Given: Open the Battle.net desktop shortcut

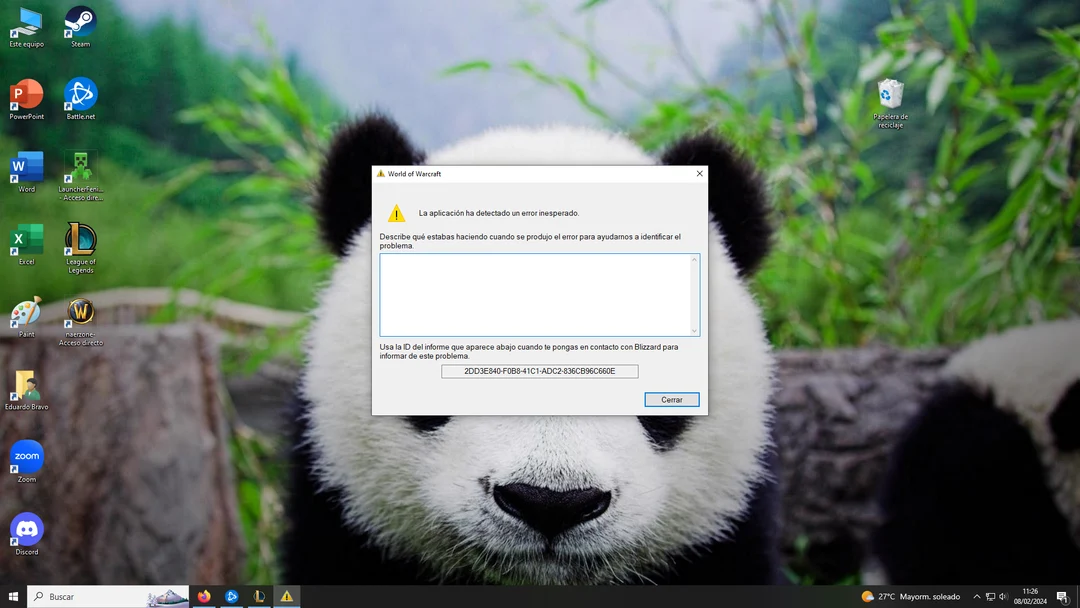Looking at the screenshot, I should (x=79, y=94).
